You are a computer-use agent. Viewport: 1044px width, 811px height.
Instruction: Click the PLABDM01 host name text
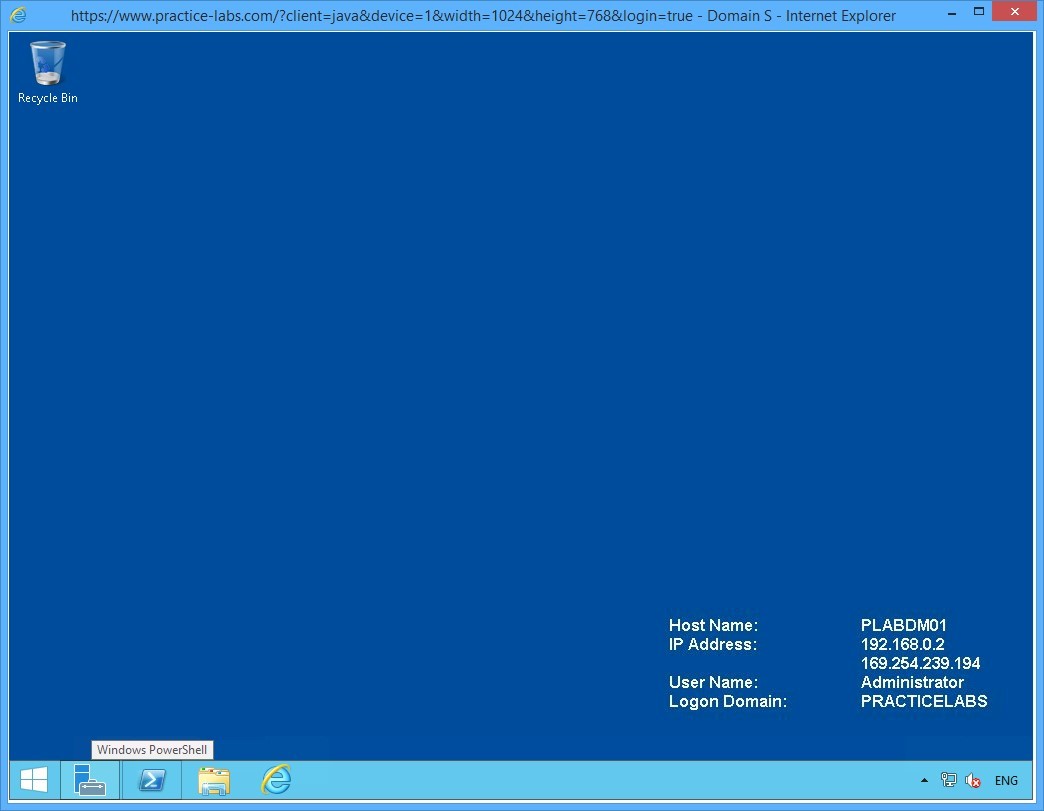click(903, 625)
